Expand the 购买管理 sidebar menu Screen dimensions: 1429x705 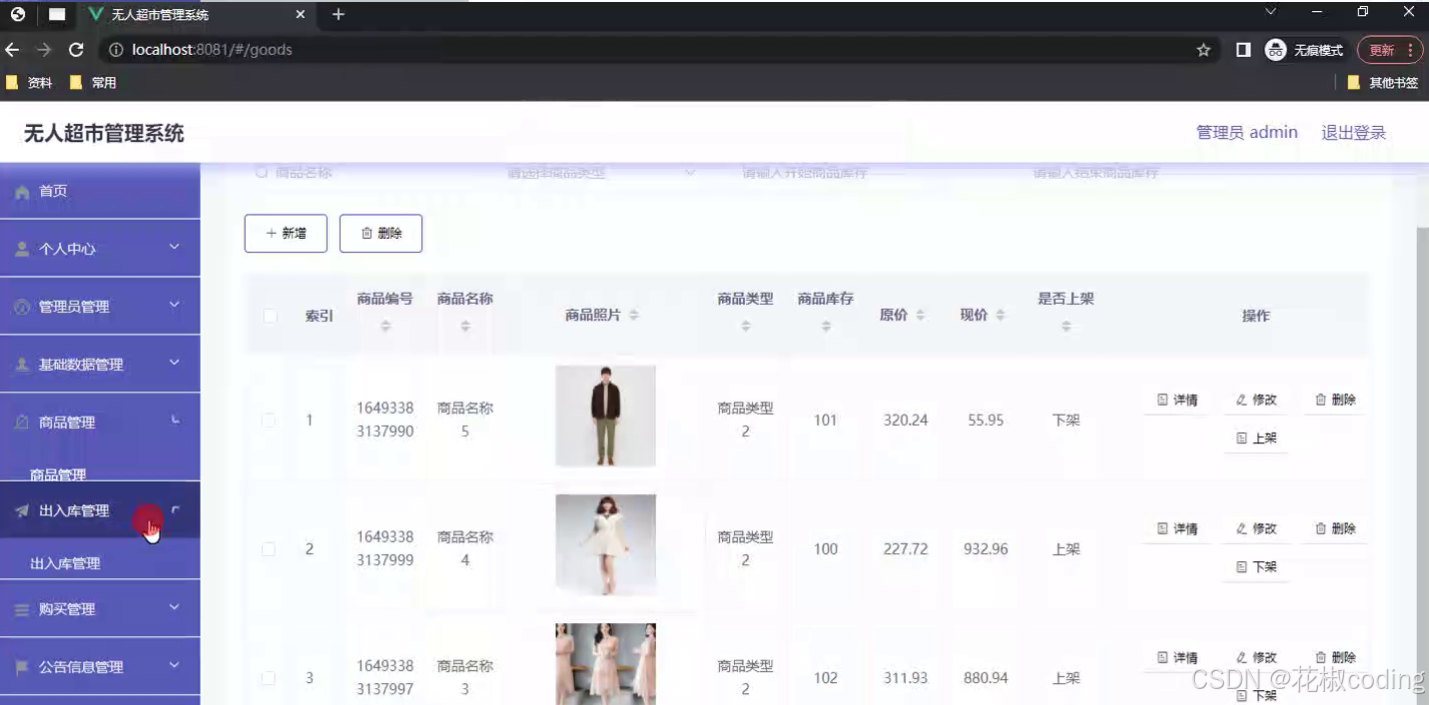(100, 608)
